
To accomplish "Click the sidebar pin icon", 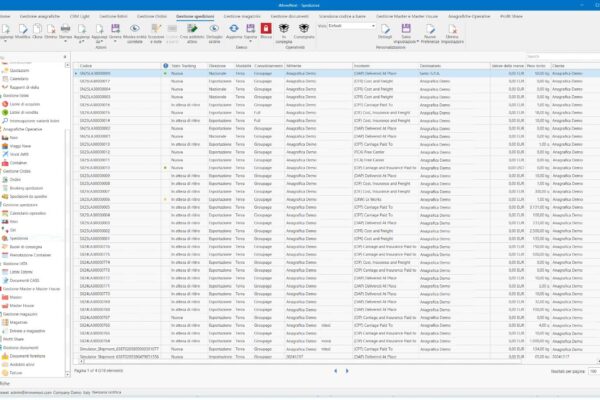I will [x=65, y=57].
